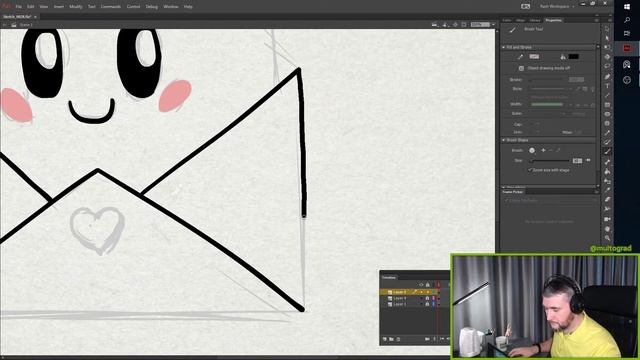Select the Lasso tool
The height and width of the screenshot is (360, 640).
[x=607, y=66]
